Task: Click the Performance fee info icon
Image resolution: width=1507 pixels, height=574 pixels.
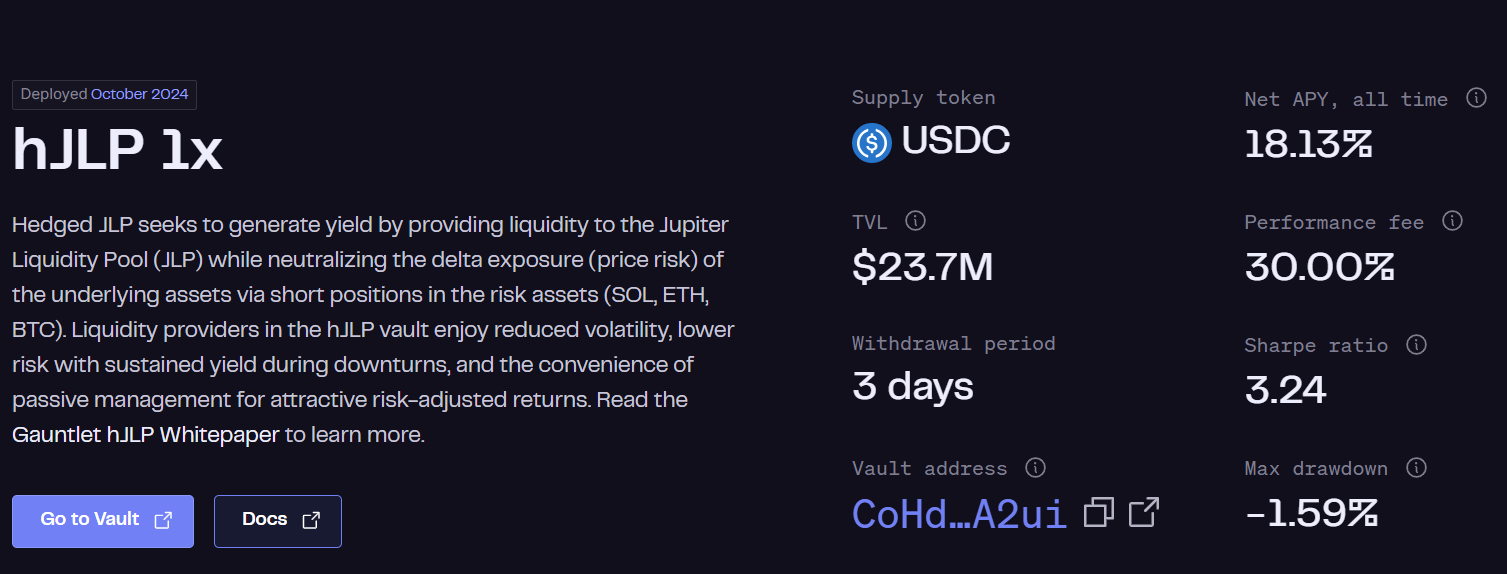Action: click(1452, 221)
